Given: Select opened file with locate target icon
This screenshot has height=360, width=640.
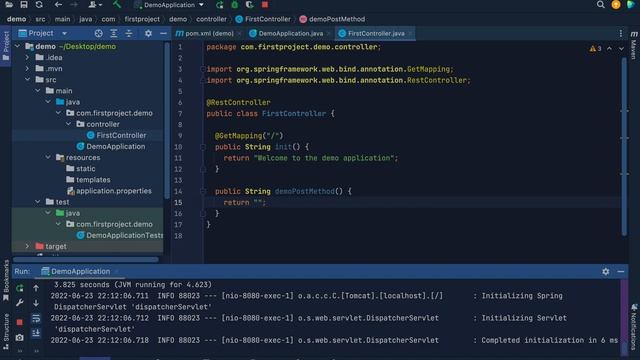Looking at the screenshot, I should click(x=98, y=33).
